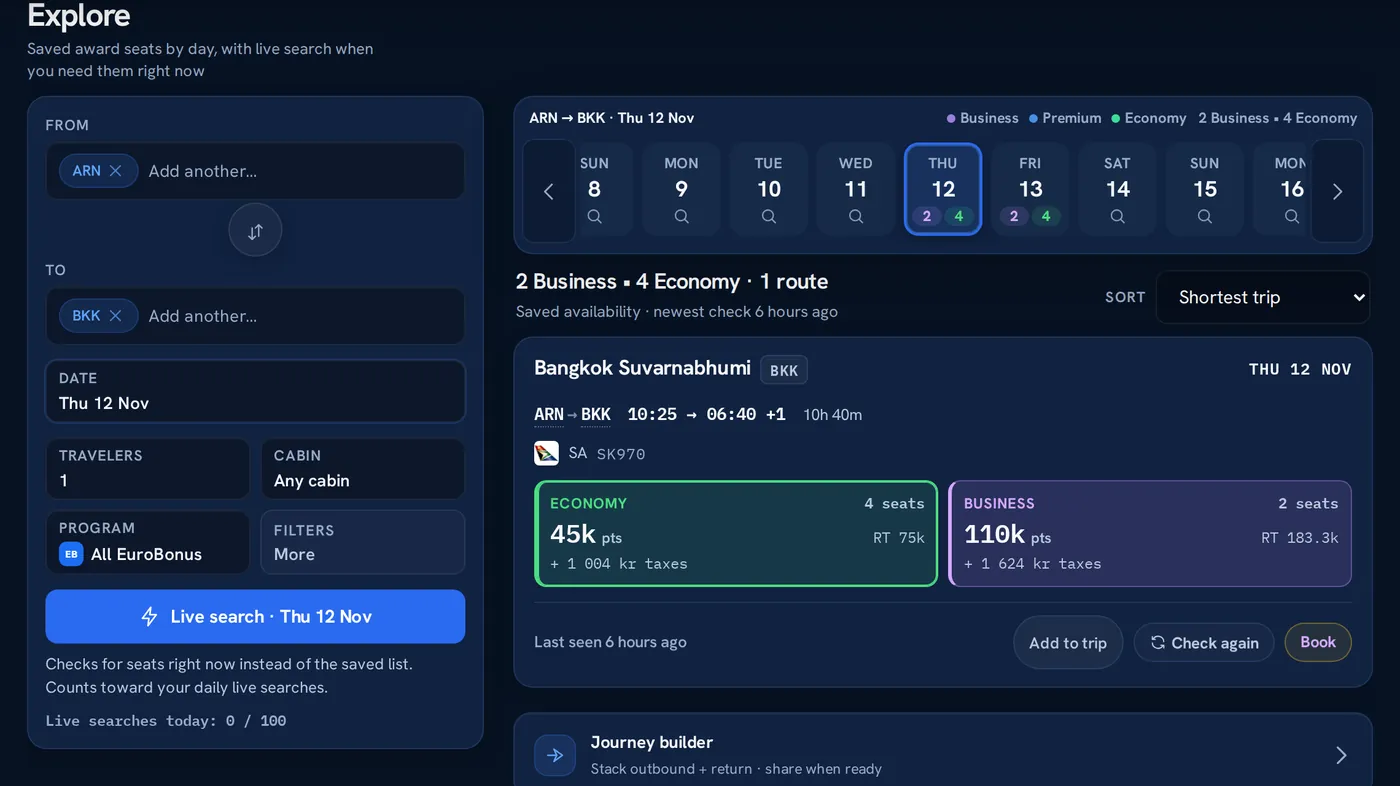
Task: Select Friday 13 in date strip
Action: point(1030,189)
